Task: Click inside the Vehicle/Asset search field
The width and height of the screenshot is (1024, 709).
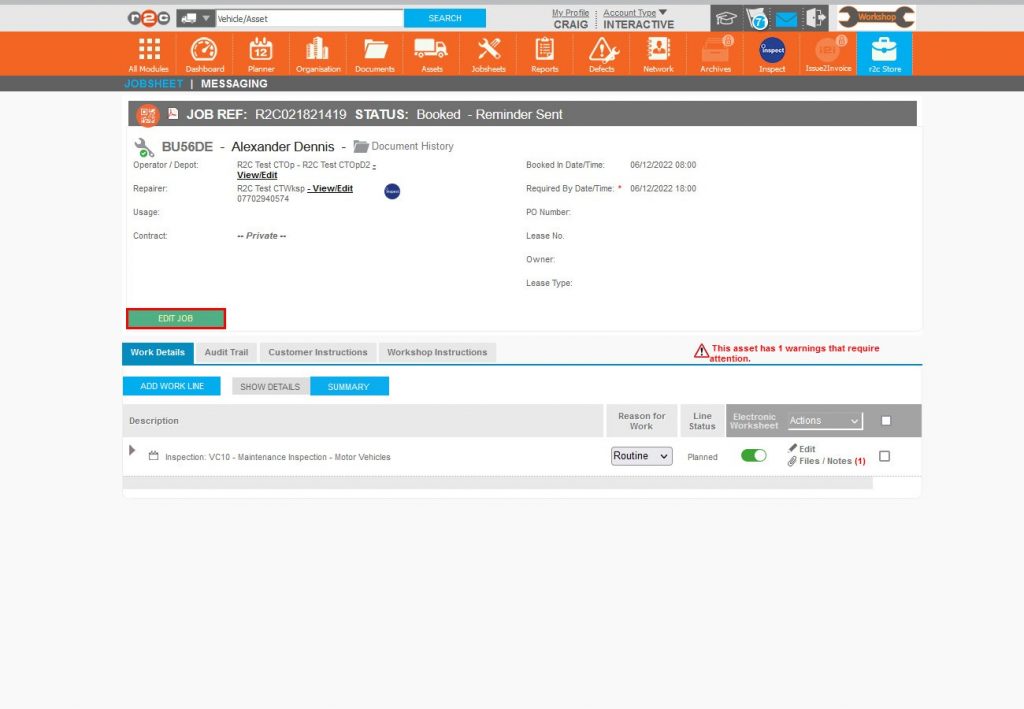Action: (x=310, y=17)
